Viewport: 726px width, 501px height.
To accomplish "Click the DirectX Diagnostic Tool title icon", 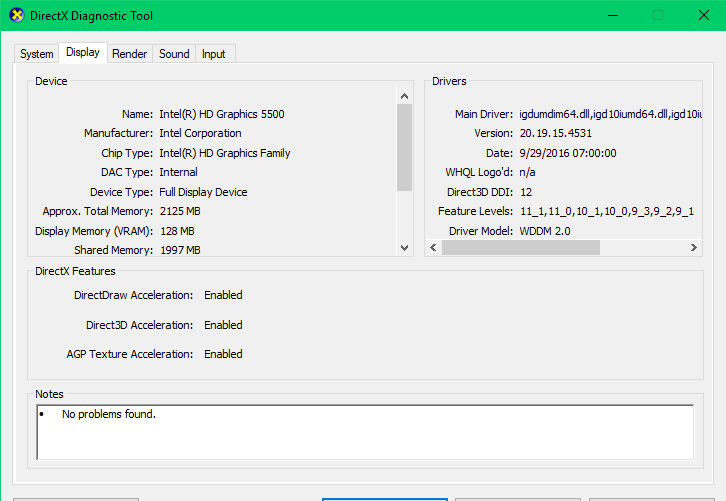I will (17, 15).
